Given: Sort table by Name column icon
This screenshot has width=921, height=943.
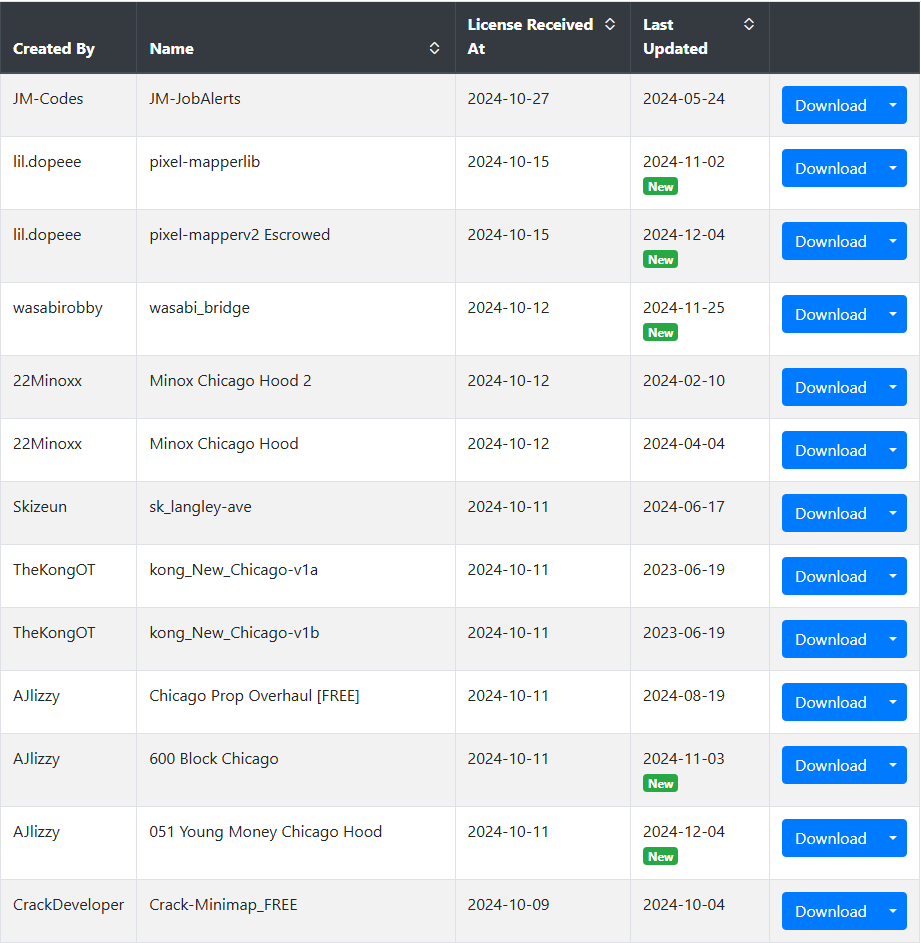Looking at the screenshot, I should coord(434,48).
